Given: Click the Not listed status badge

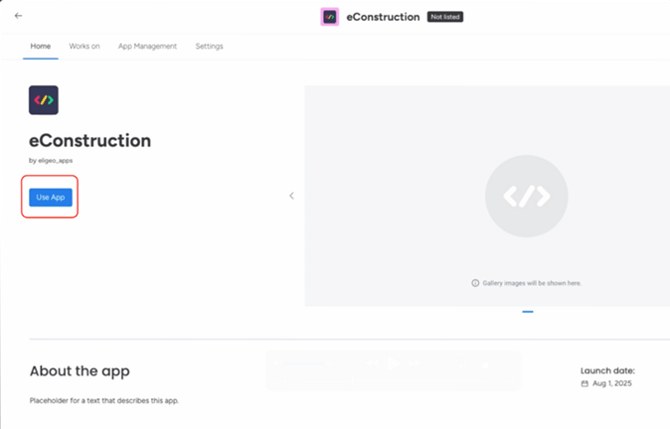Looking at the screenshot, I should tap(445, 17).
